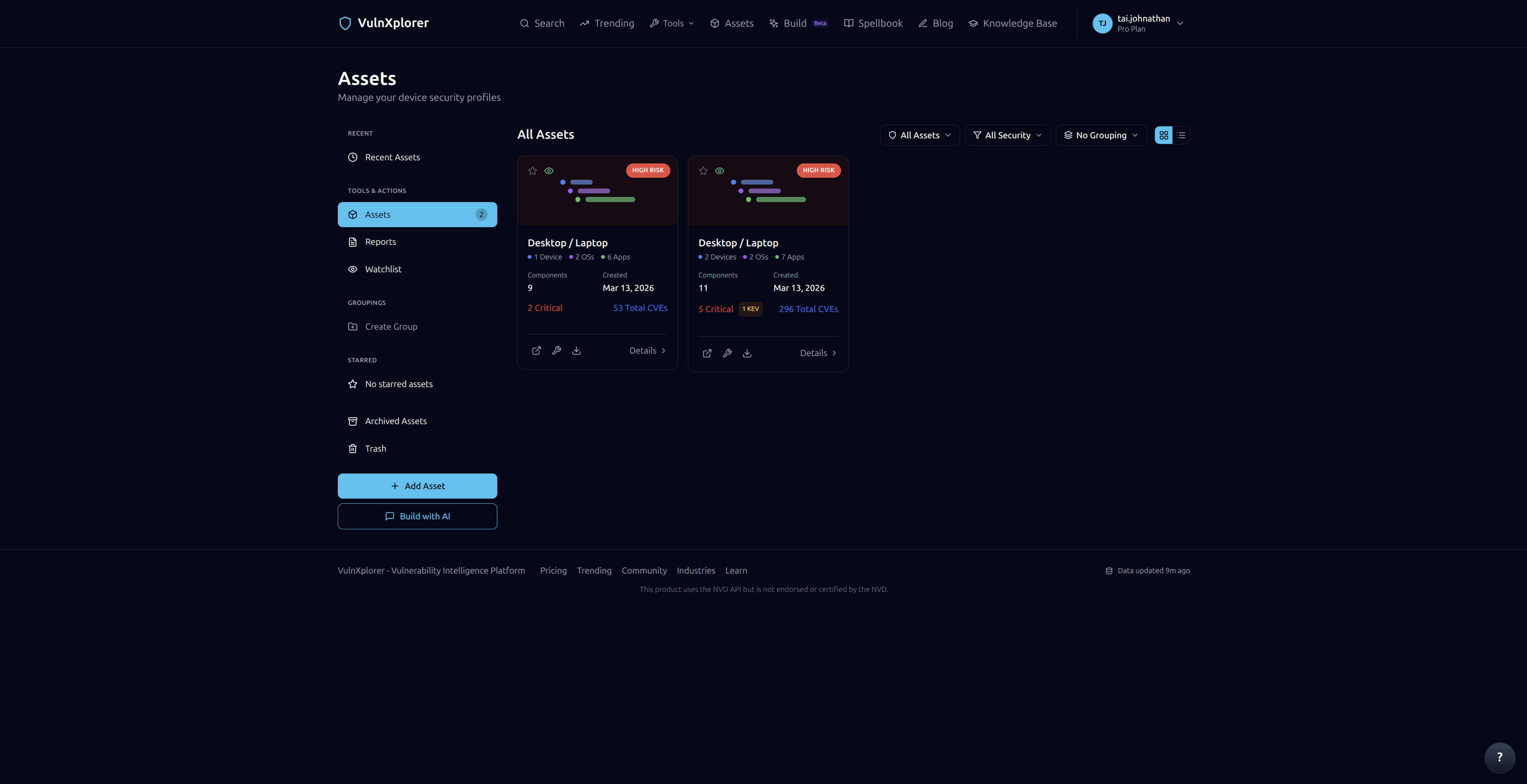Click download icon on the 296 CVEs asset
This screenshot has width=1527, height=784.
coord(747,353)
